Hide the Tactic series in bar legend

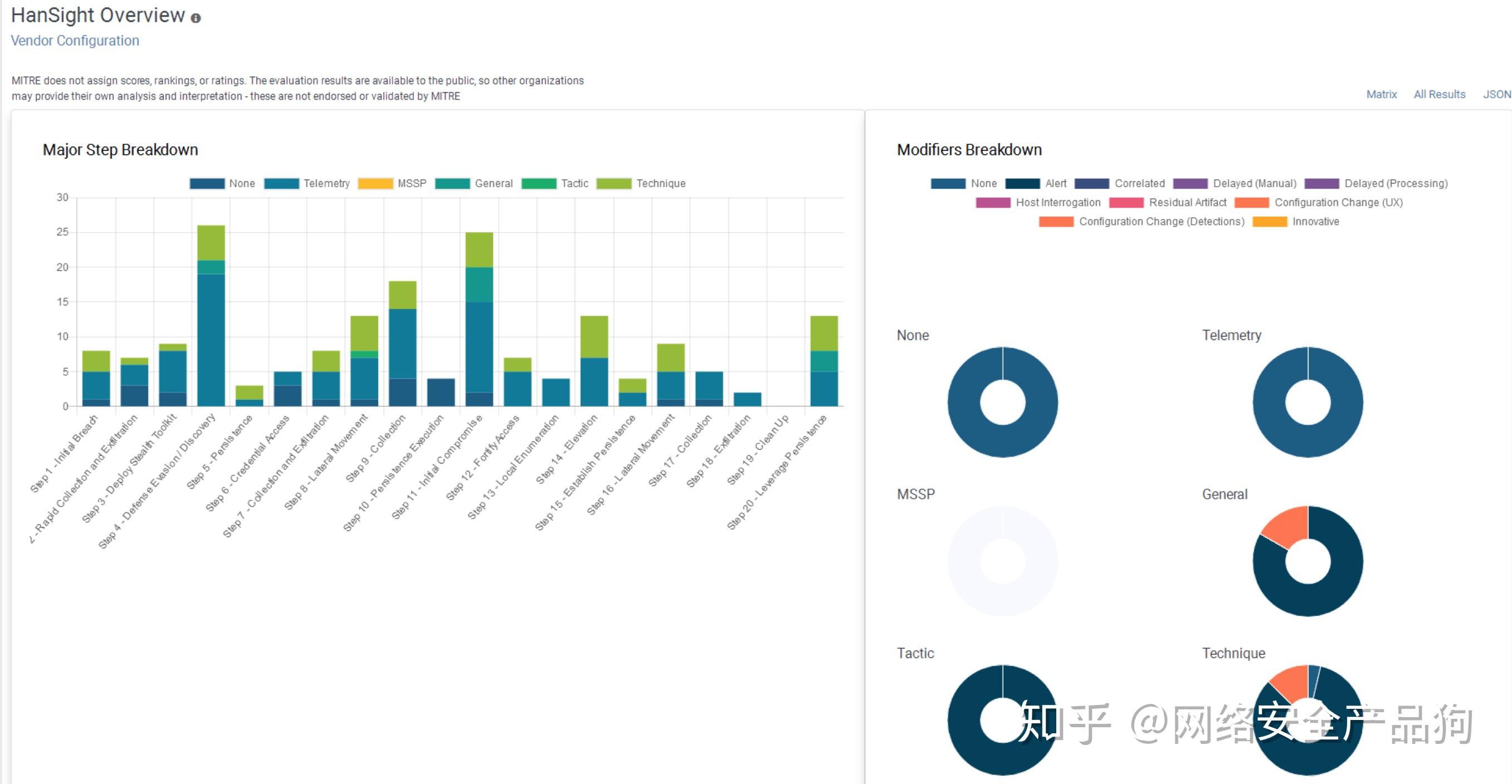[574, 184]
